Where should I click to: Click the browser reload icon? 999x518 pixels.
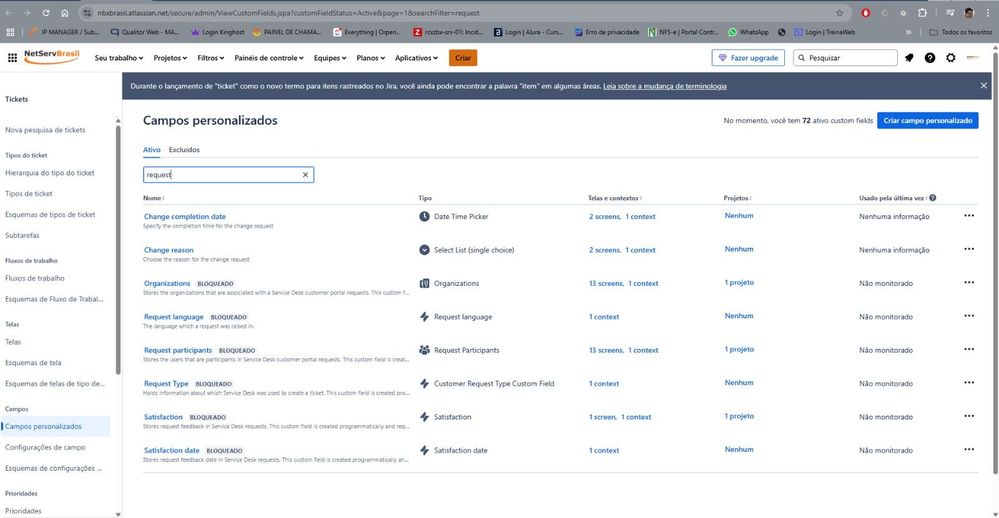click(46, 13)
